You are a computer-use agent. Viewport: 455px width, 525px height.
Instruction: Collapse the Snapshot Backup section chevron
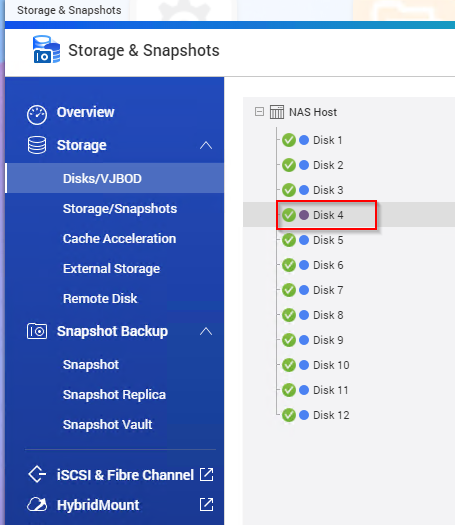pyautogui.click(x=206, y=331)
